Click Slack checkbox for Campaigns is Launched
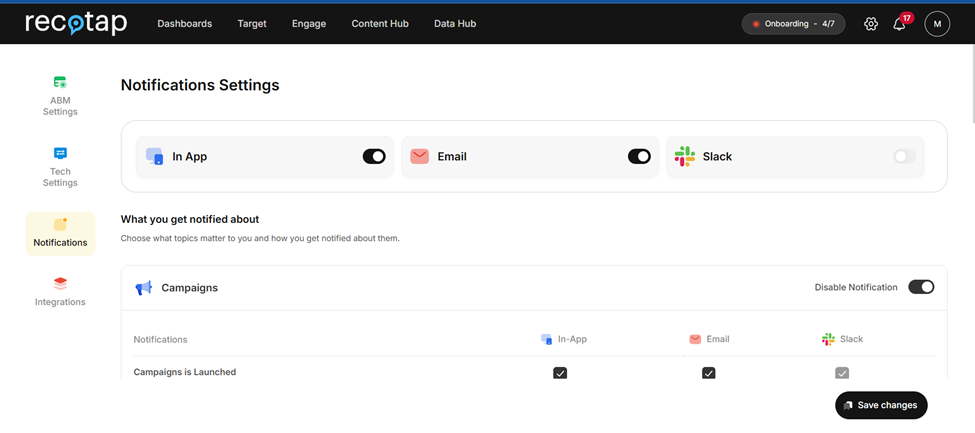Screen dimensions: 975x433 point(841,373)
